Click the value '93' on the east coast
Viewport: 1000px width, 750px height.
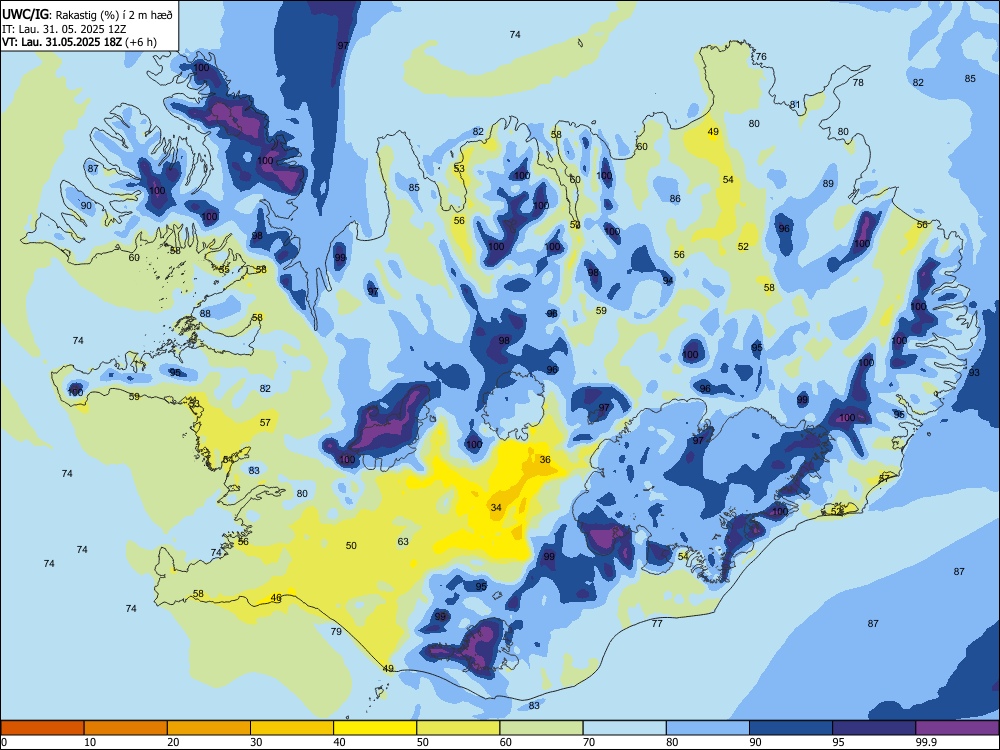(974, 372)
